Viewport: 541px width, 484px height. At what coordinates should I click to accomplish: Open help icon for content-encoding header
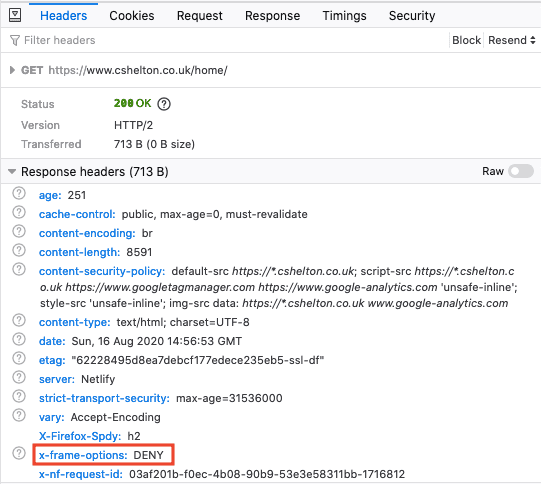pyautogui.click(x=19, y=231)
